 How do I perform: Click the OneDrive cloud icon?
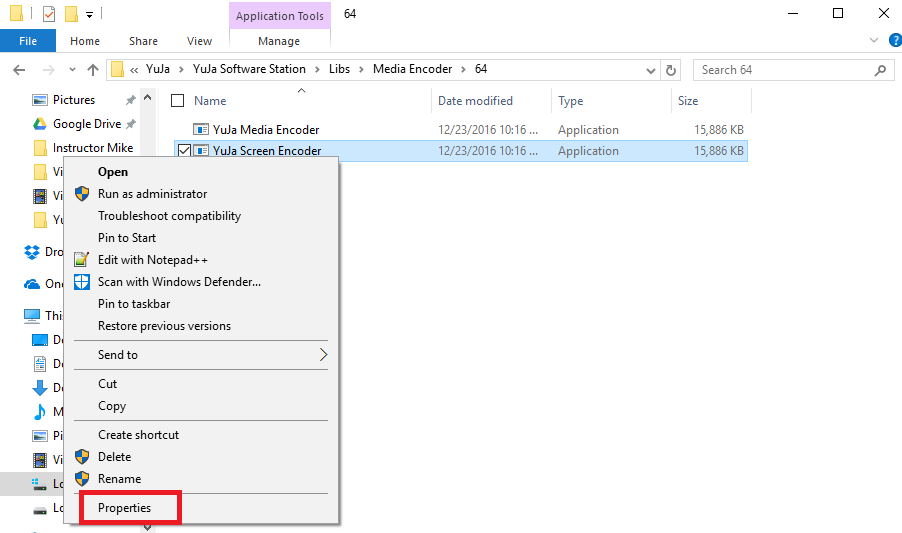tap(32, 284)
